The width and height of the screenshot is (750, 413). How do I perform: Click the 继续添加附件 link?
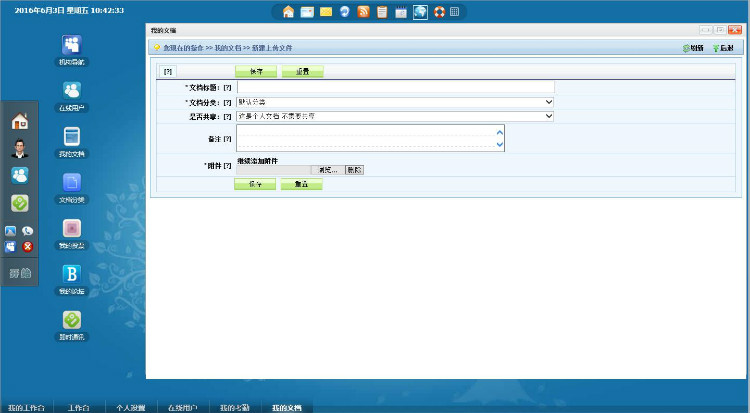[257, 161]
